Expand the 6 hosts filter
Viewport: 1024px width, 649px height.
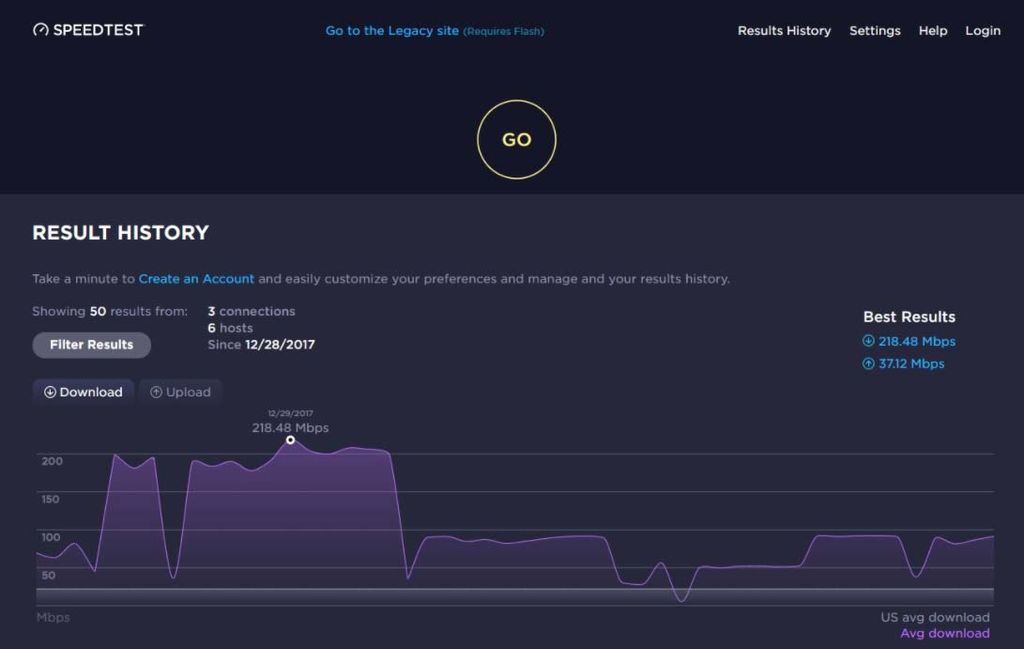(231, 327)
